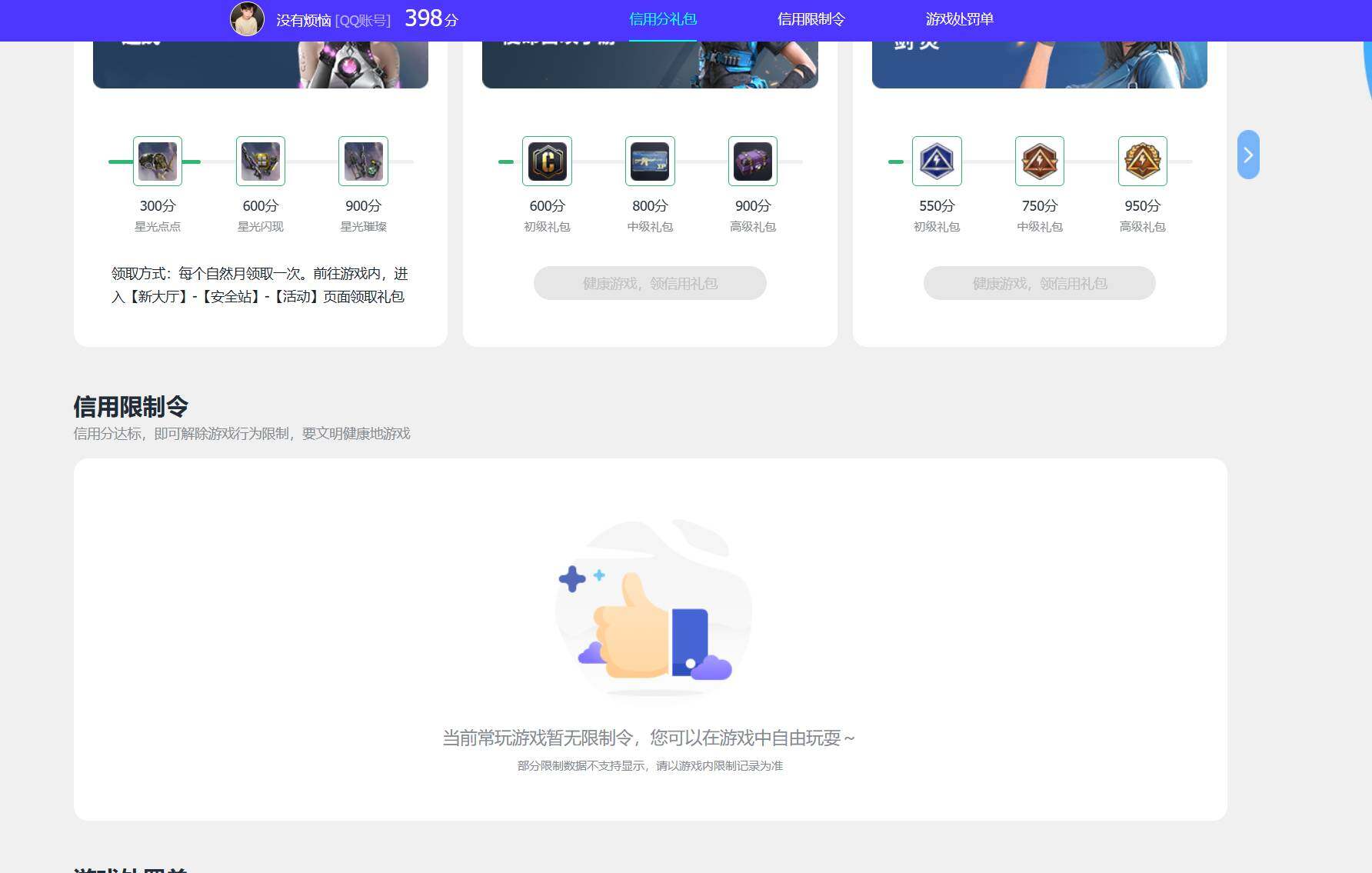The image size is (1372, 873).
Task: Click the 300分 score label
Action: [x=158, y=206]
